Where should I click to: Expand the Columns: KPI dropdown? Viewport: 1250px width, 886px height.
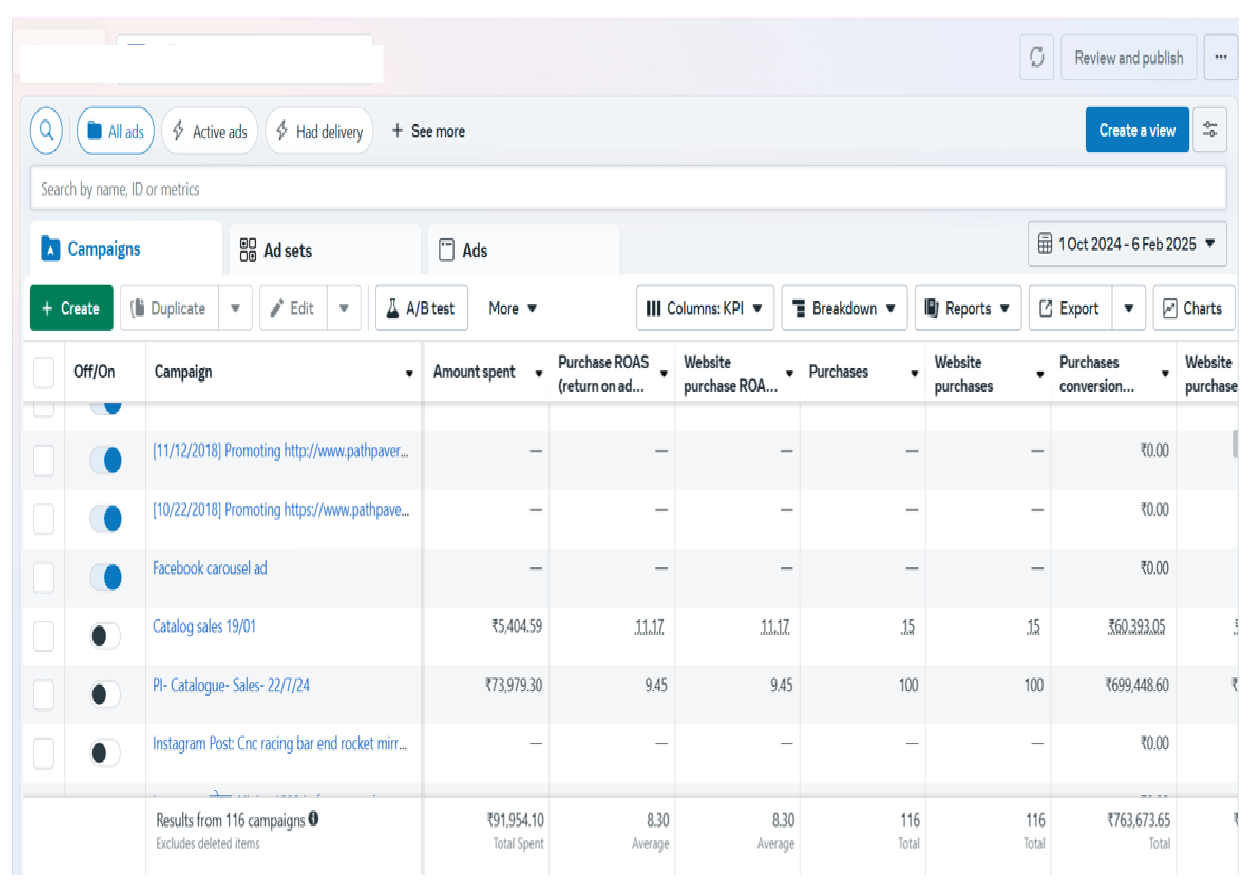coord(705,308)
